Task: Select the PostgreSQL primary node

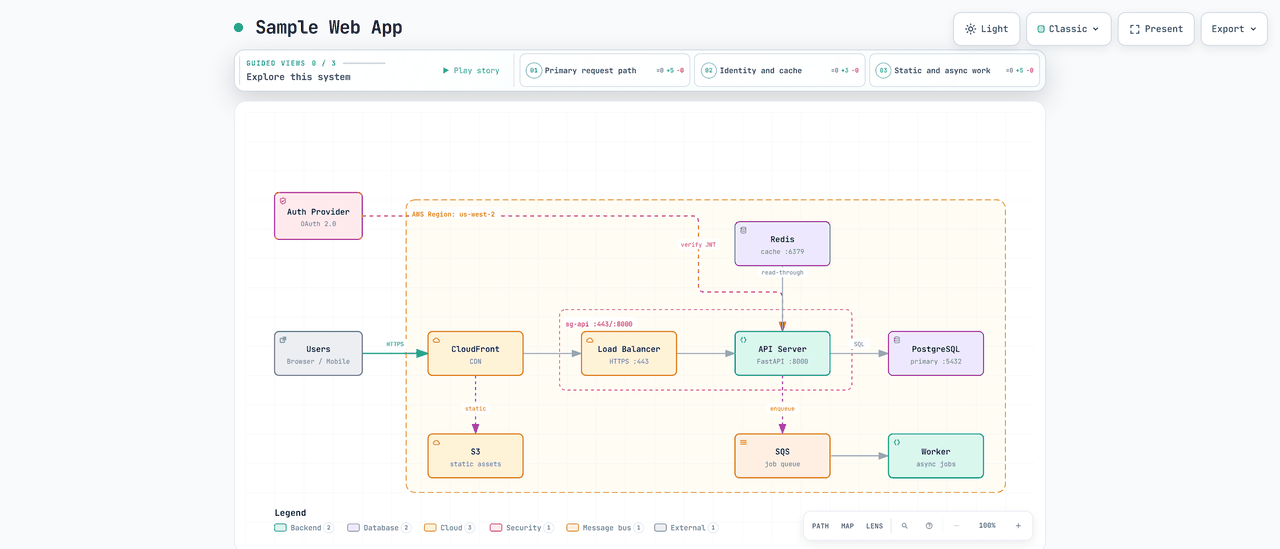Action: (x=936, y=354)
